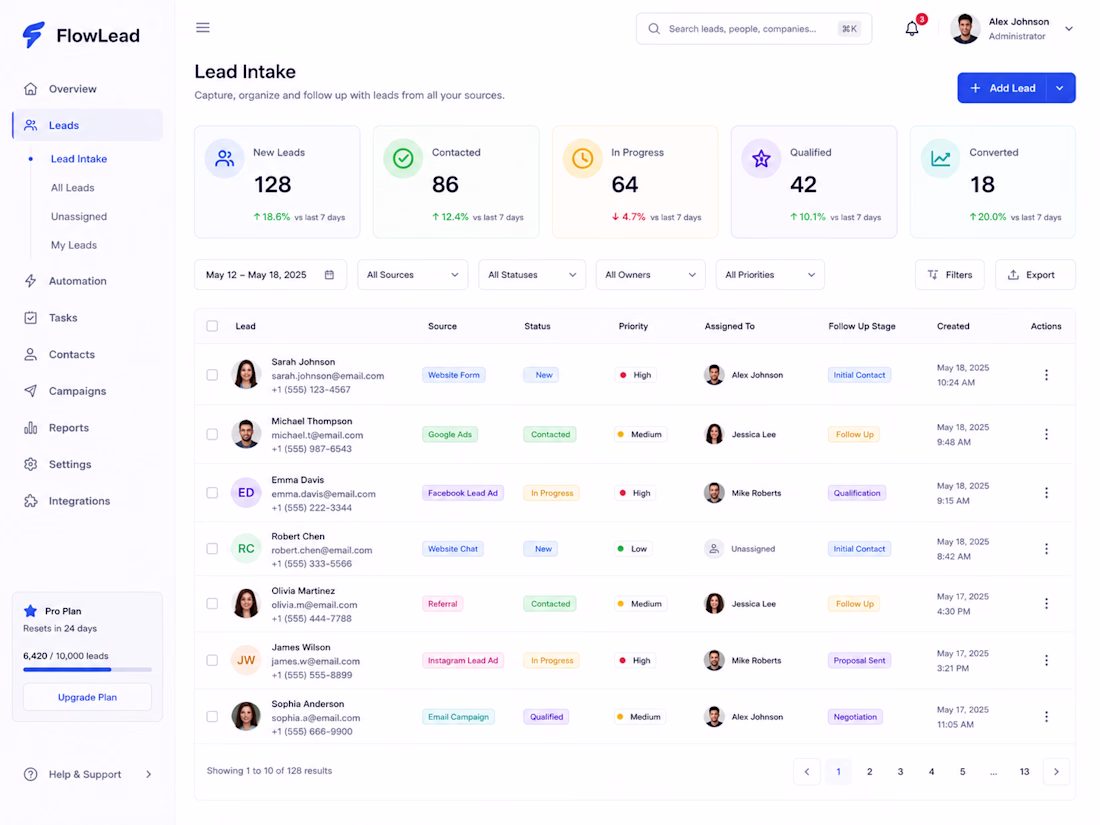Open the May 12 – May 18 date picker

click(x=270, y=274)
